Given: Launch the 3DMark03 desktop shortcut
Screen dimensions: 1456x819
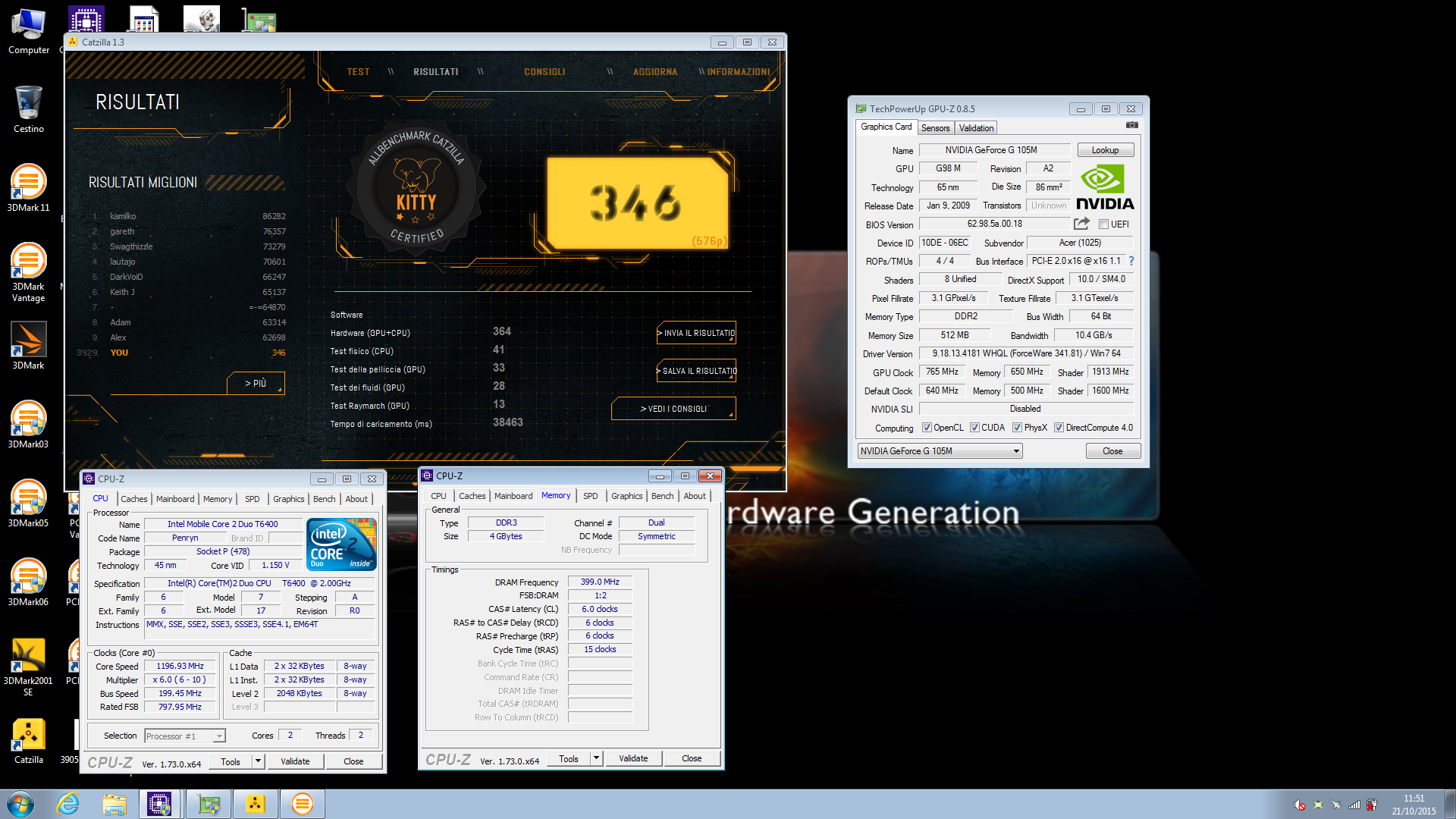Looking at the screenshot, I should 29,424.
